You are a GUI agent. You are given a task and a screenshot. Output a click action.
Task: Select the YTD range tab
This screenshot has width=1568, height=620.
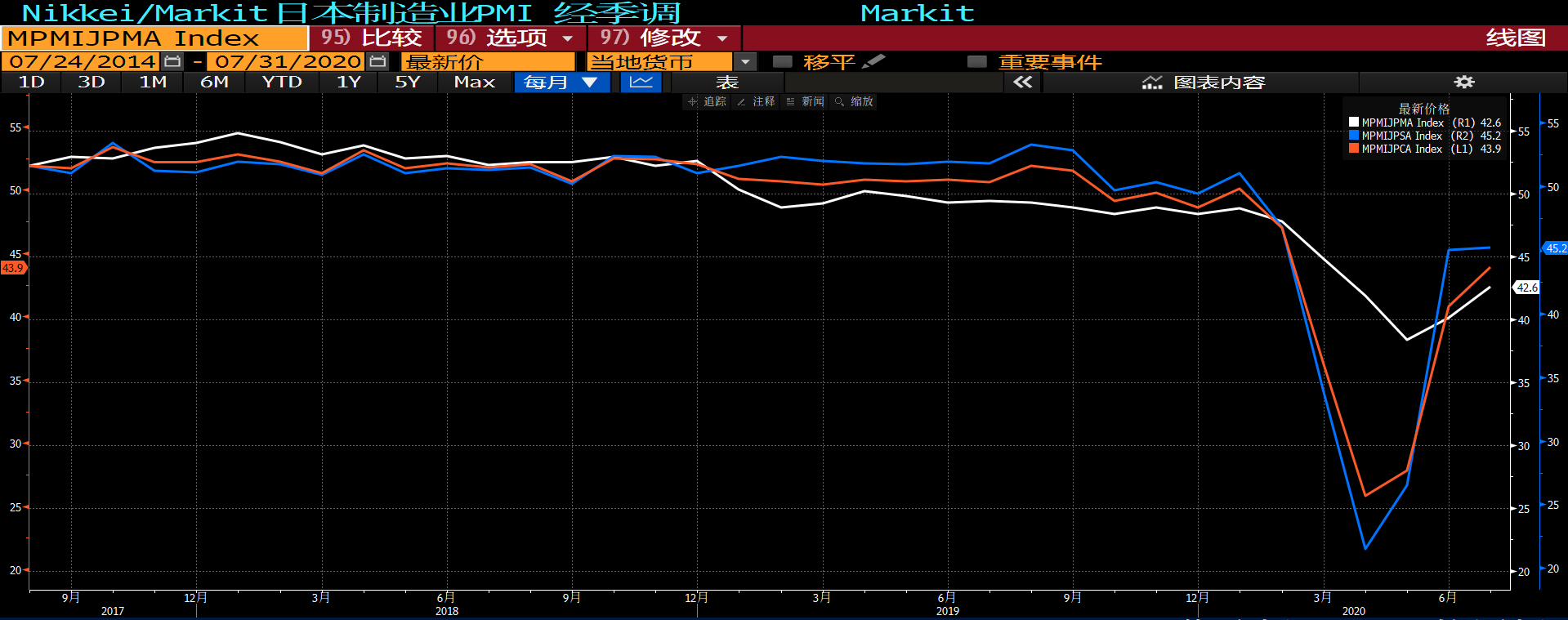(x=282, y=82)
